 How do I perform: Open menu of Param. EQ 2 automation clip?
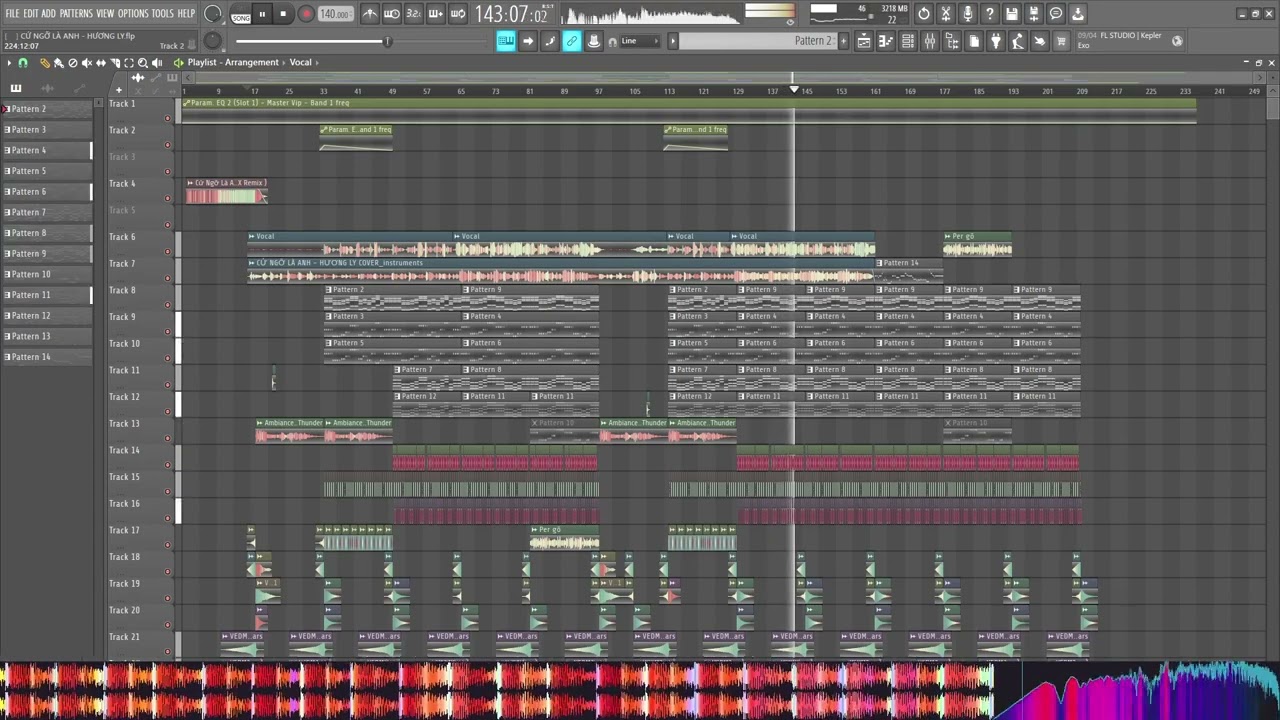pyautogui.click(x=187, y=103)
